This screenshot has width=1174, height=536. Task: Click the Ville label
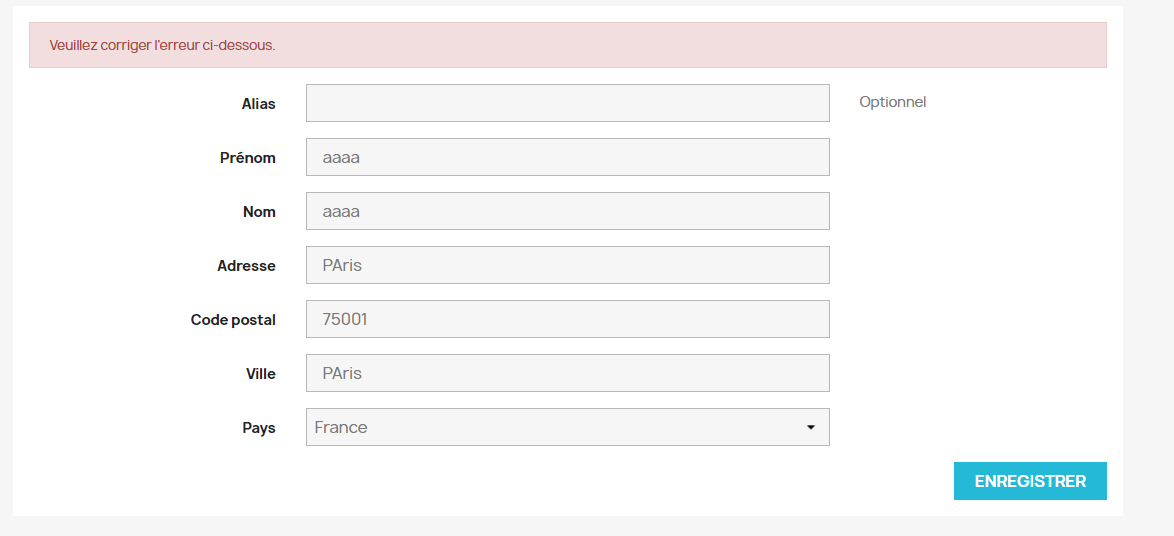click(x=260, y=374)
